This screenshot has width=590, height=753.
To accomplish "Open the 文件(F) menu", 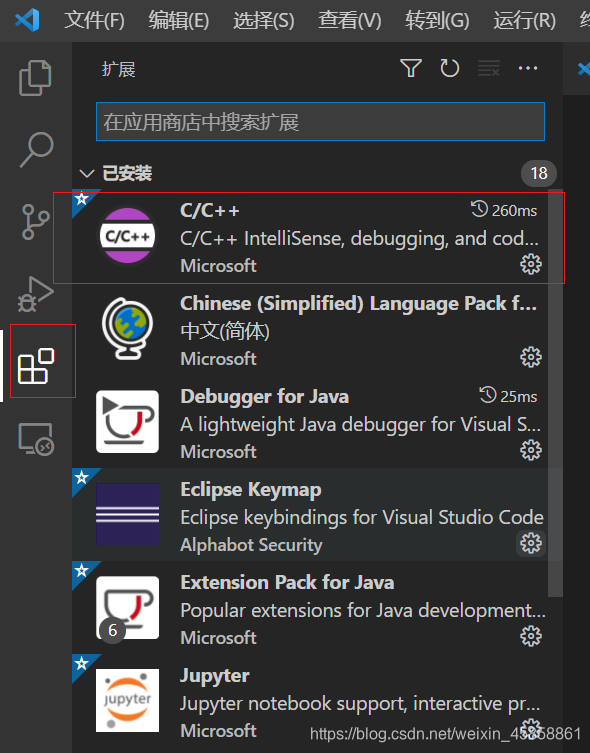I will [x=94, y=20].
